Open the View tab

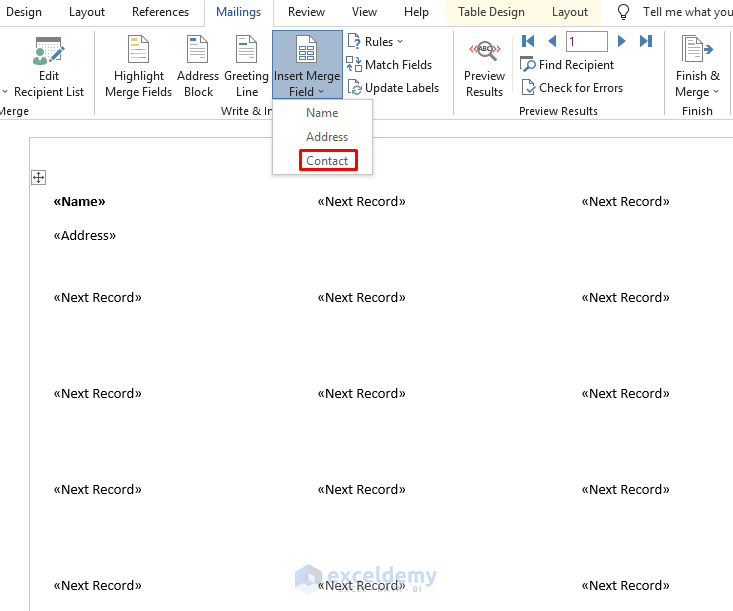point(364,12)
